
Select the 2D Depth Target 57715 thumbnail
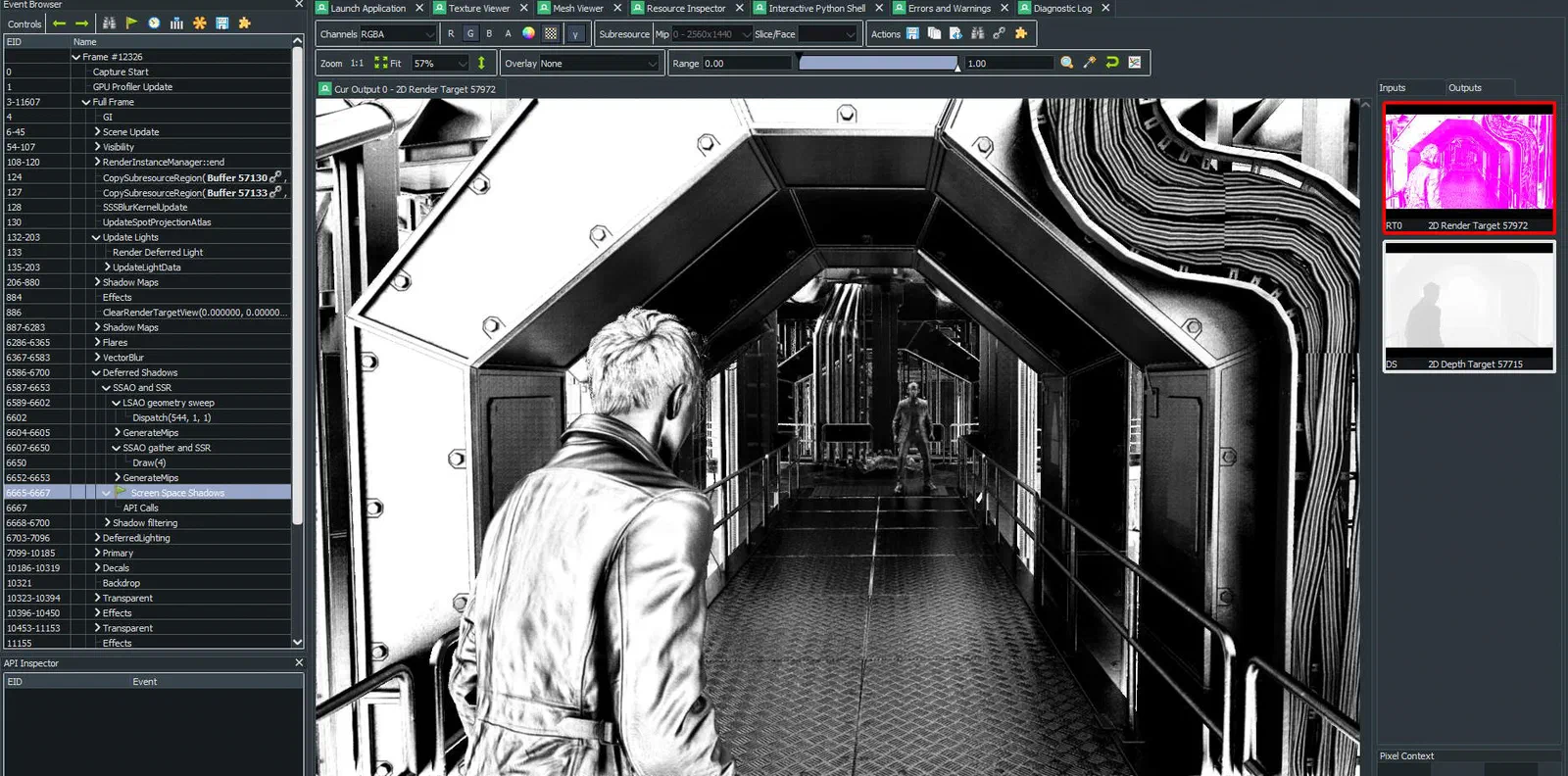point(1469,307)
